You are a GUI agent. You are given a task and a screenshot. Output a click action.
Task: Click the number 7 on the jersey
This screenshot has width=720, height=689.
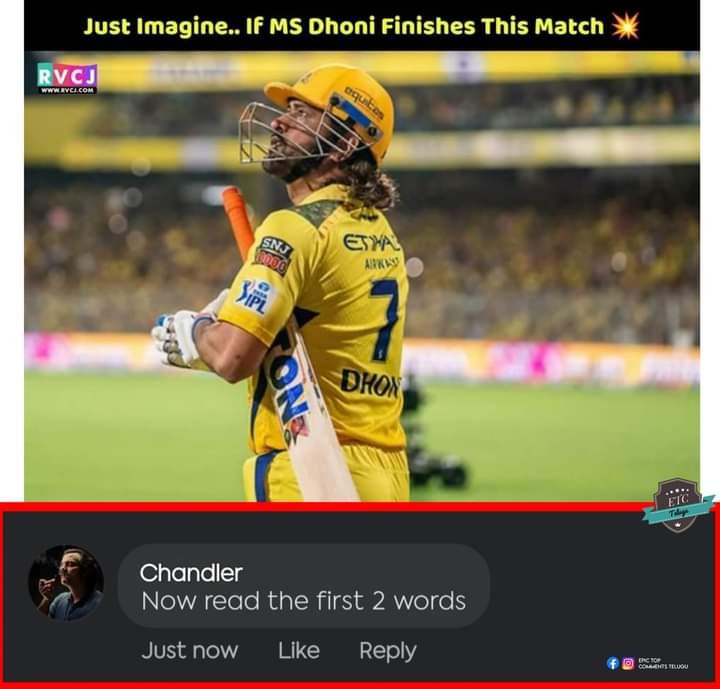[x=384, y=319]
